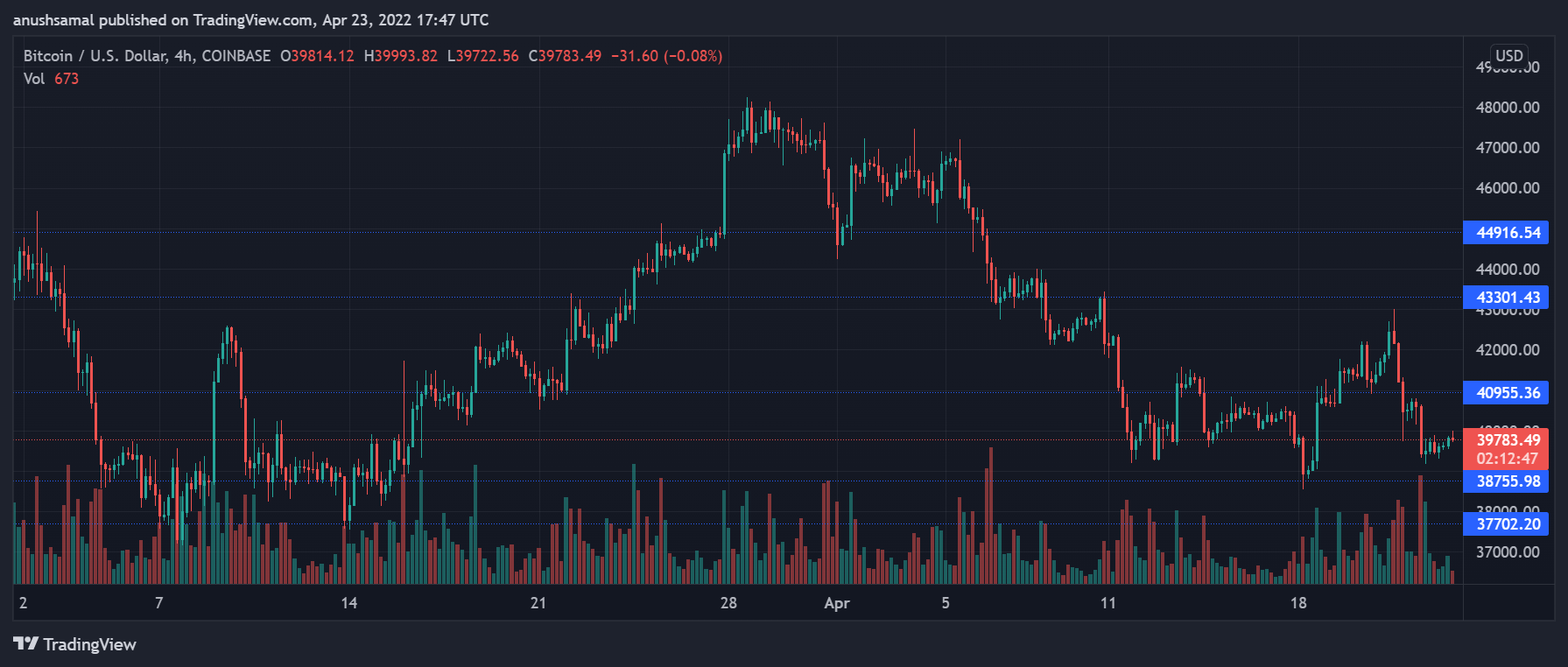Click the 44000.00 price axis label
Viewport: 1568px width, 667px height.
click(1508, 270)
